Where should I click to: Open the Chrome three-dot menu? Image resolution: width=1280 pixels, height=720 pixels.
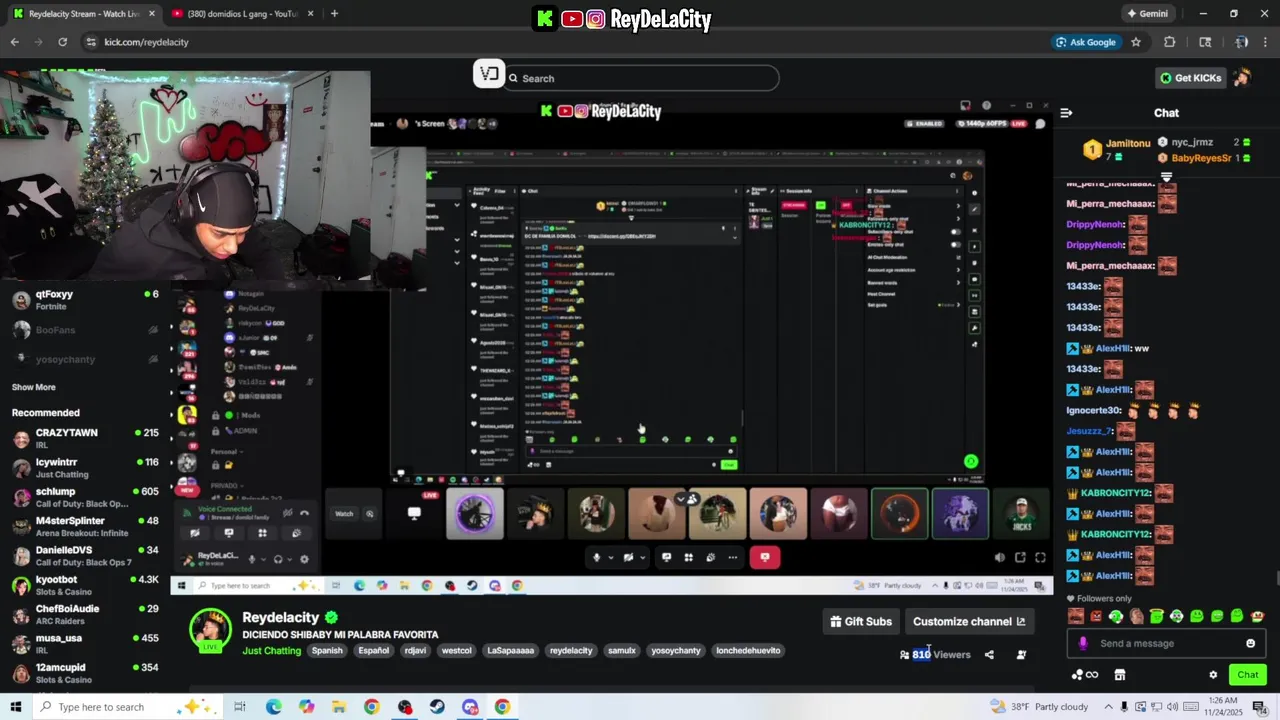tap(1267, 42)
